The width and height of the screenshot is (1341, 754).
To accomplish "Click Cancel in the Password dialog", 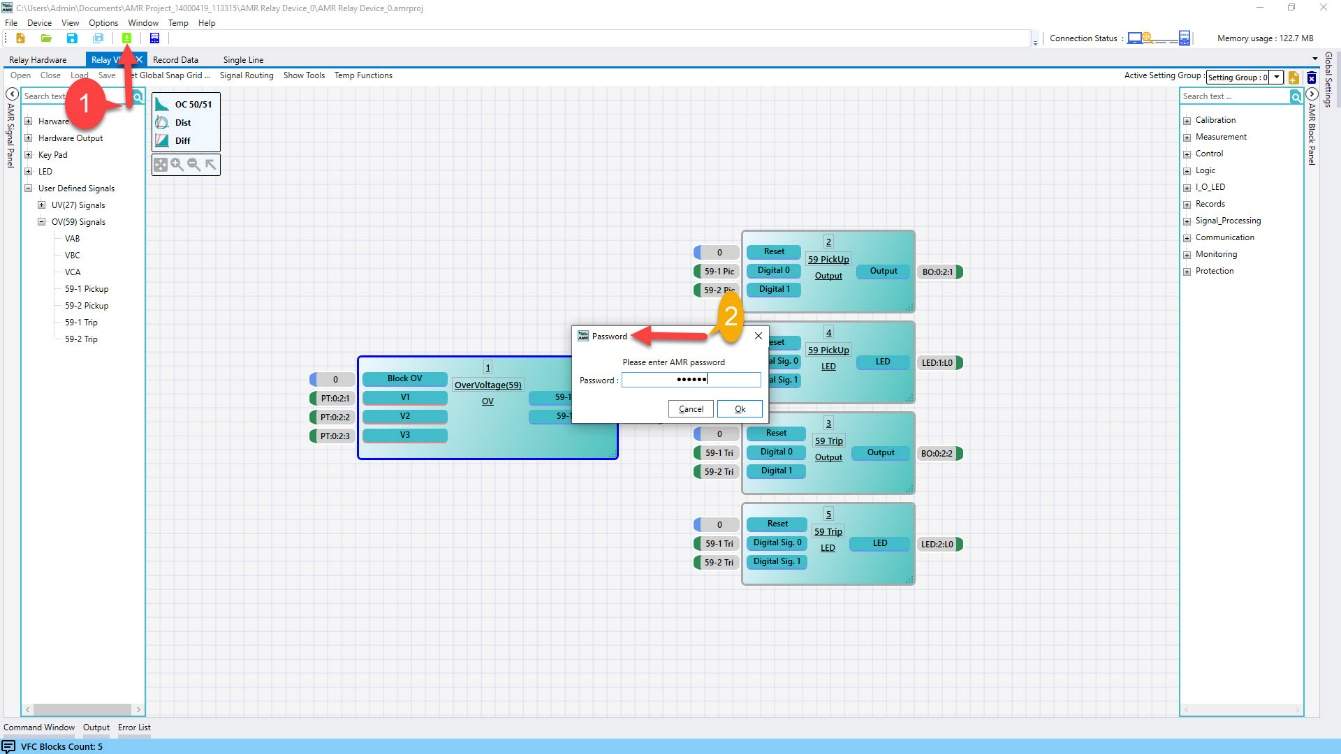I will coord(691,409).
